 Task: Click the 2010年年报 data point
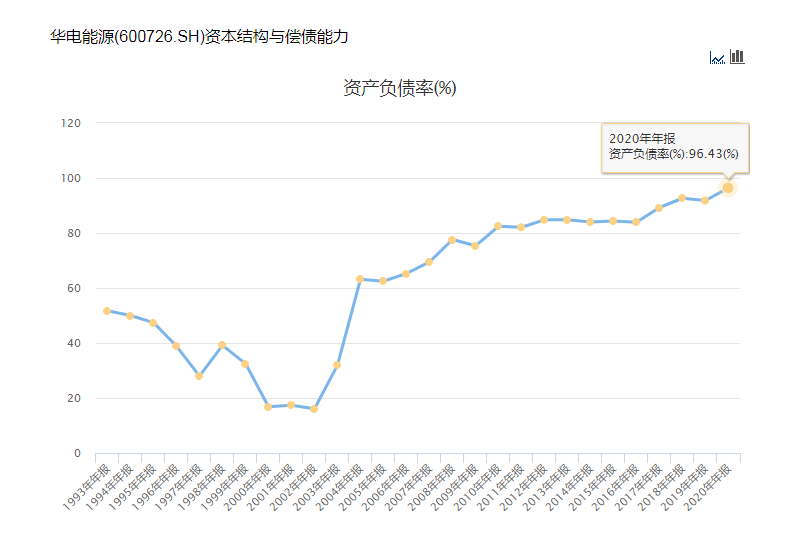coord(498,226)
